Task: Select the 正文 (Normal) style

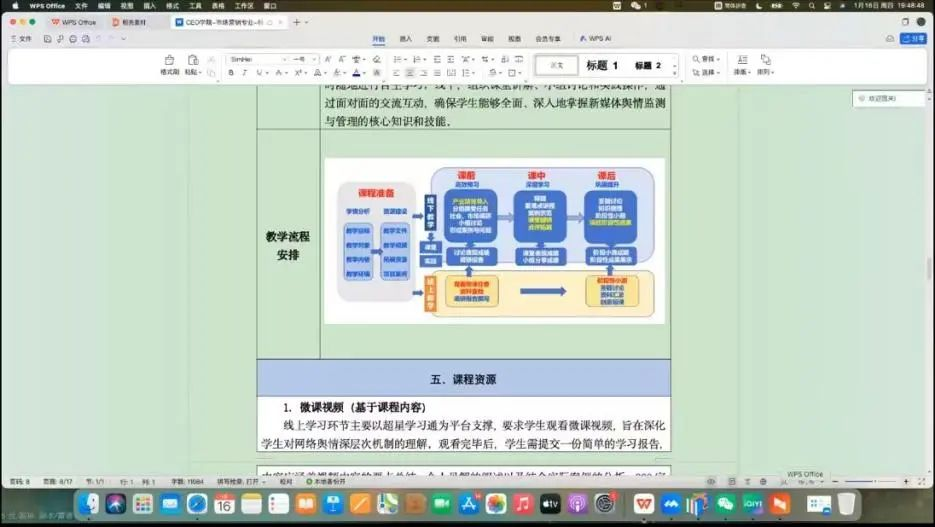Action: (x=556, y=66)
